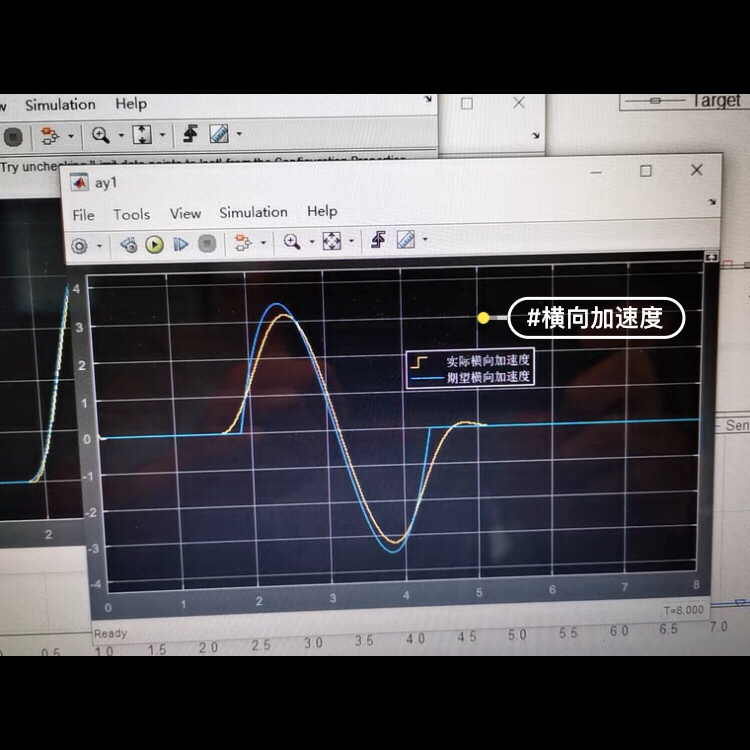This screenshot has width=750, height=750.
Task: Click highlight block icon in background scope toolbar
Action: pos(49,136)
